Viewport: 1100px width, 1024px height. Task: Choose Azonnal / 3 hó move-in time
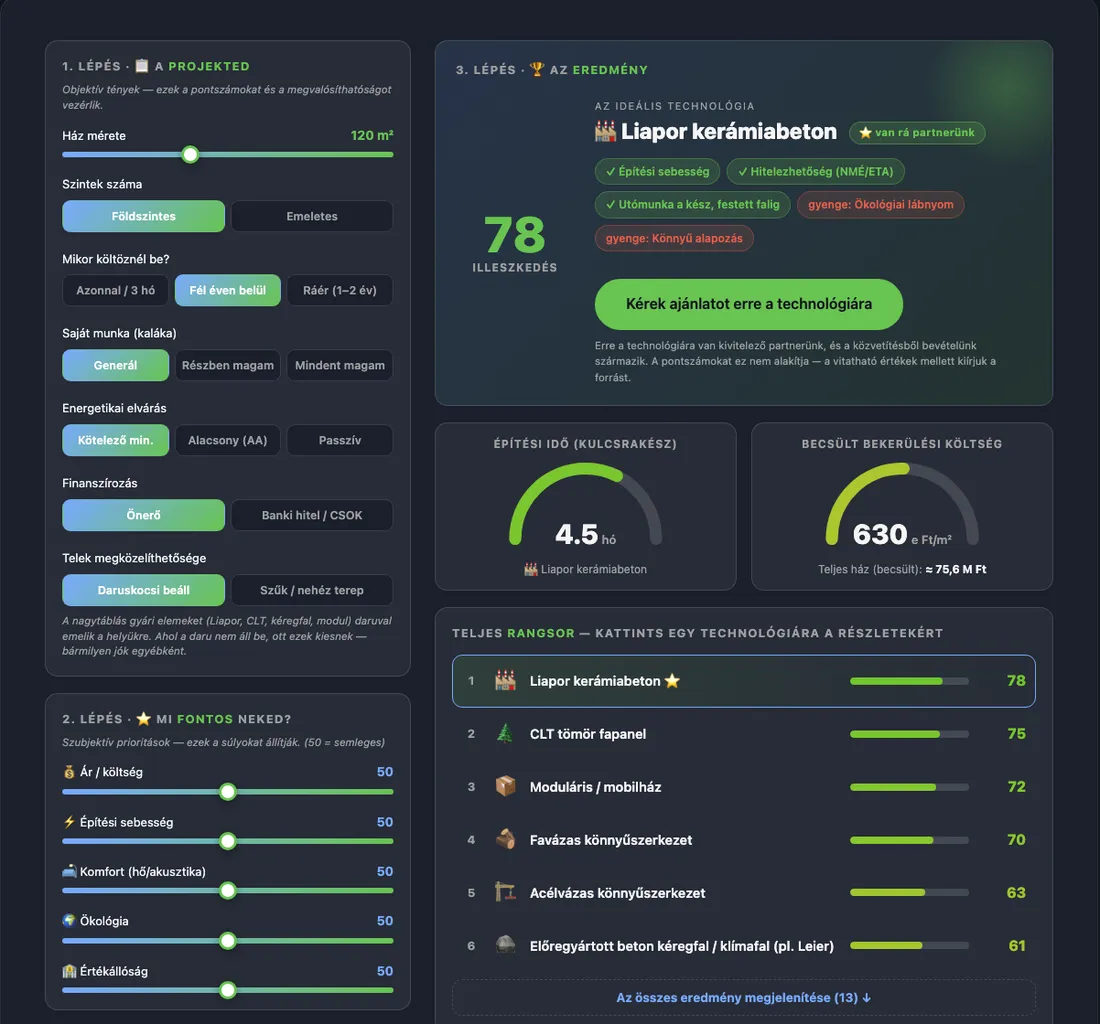[116, 290]
